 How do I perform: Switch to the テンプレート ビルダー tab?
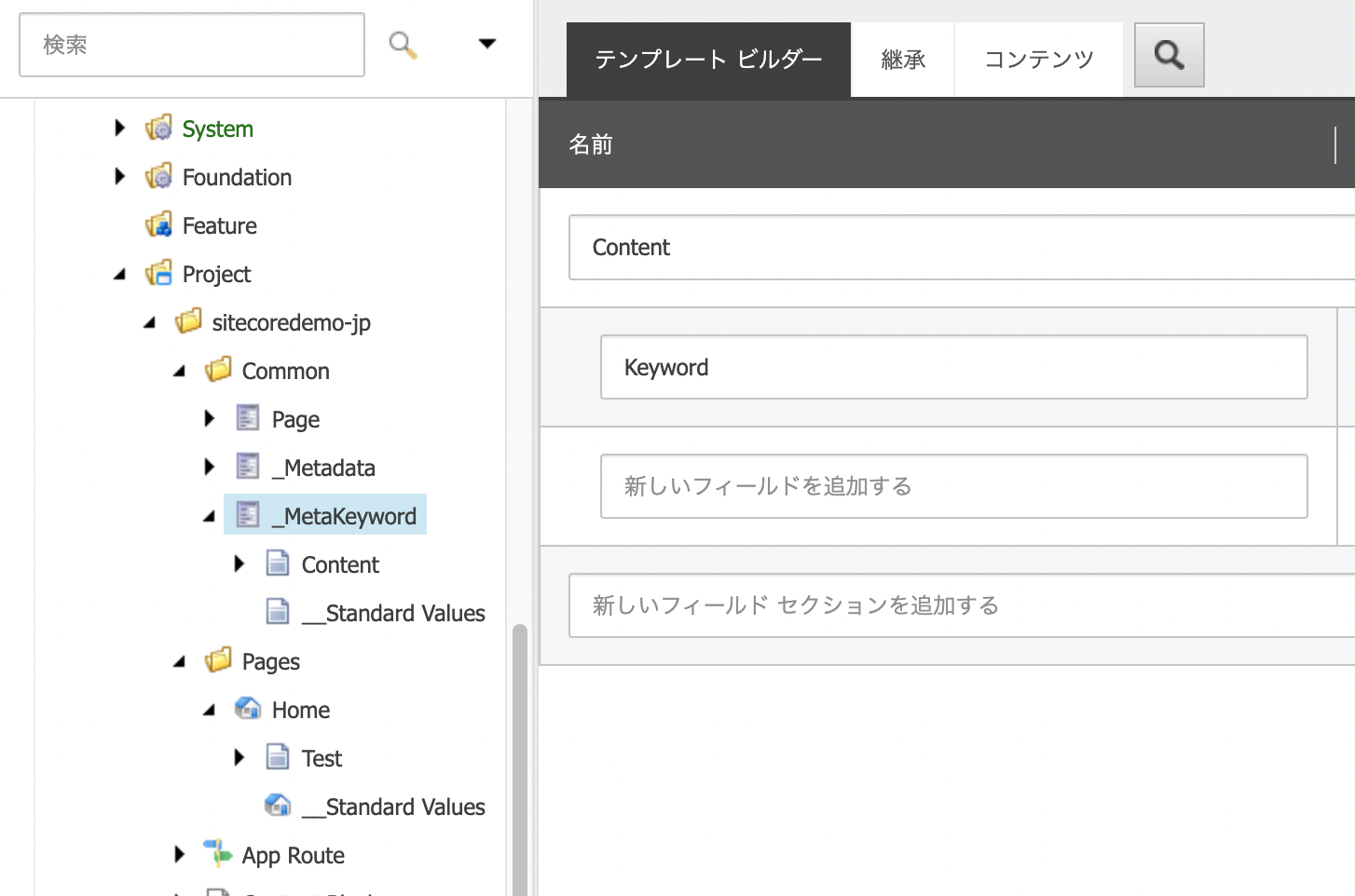708,60
